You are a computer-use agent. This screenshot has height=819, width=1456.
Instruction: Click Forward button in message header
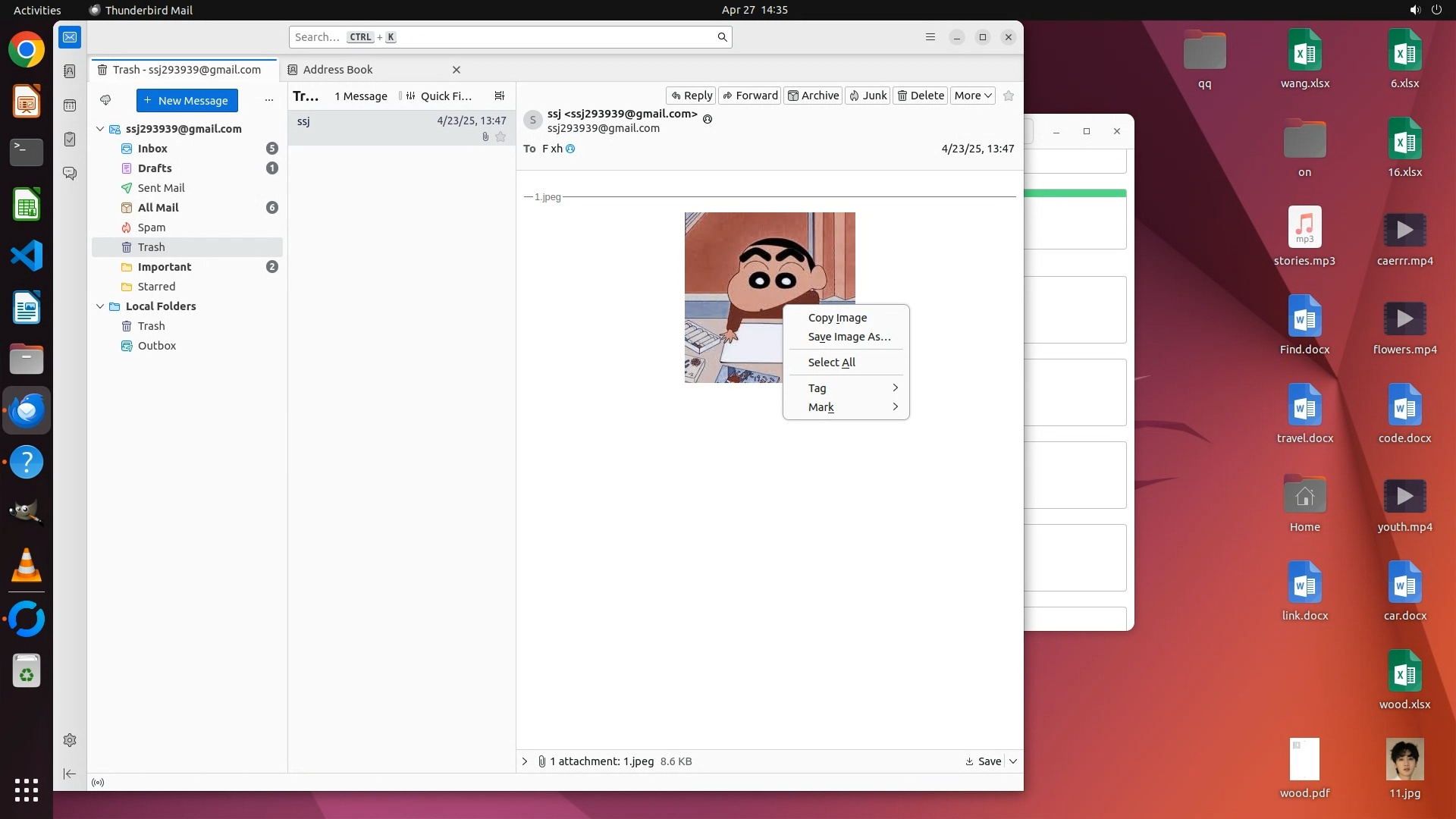(749, 96)
